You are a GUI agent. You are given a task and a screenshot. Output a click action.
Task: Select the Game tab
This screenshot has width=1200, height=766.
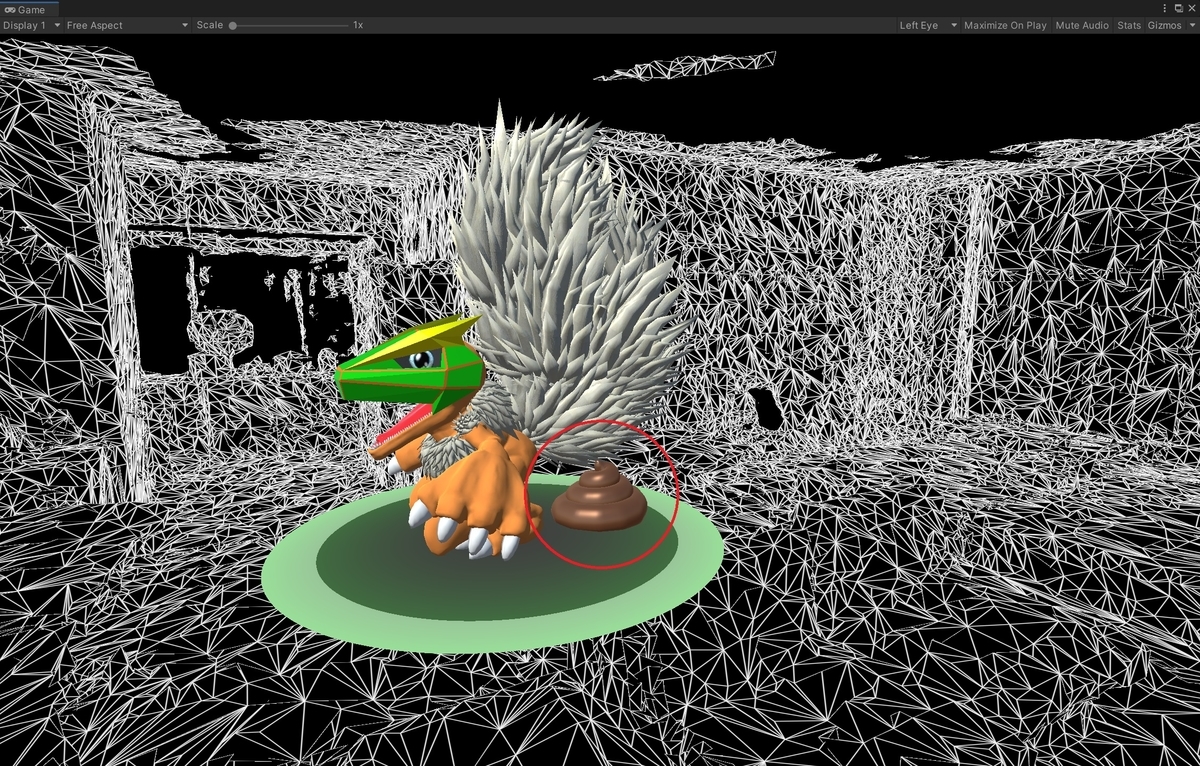tap(29, 8)
